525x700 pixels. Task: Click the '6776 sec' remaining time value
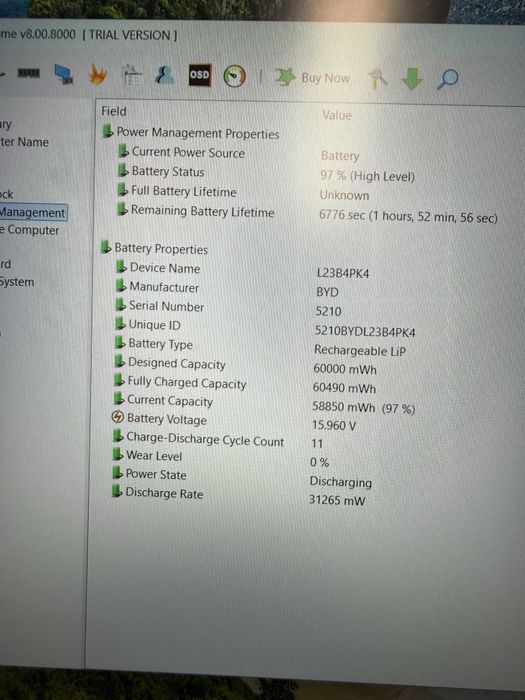coord(408,217)
